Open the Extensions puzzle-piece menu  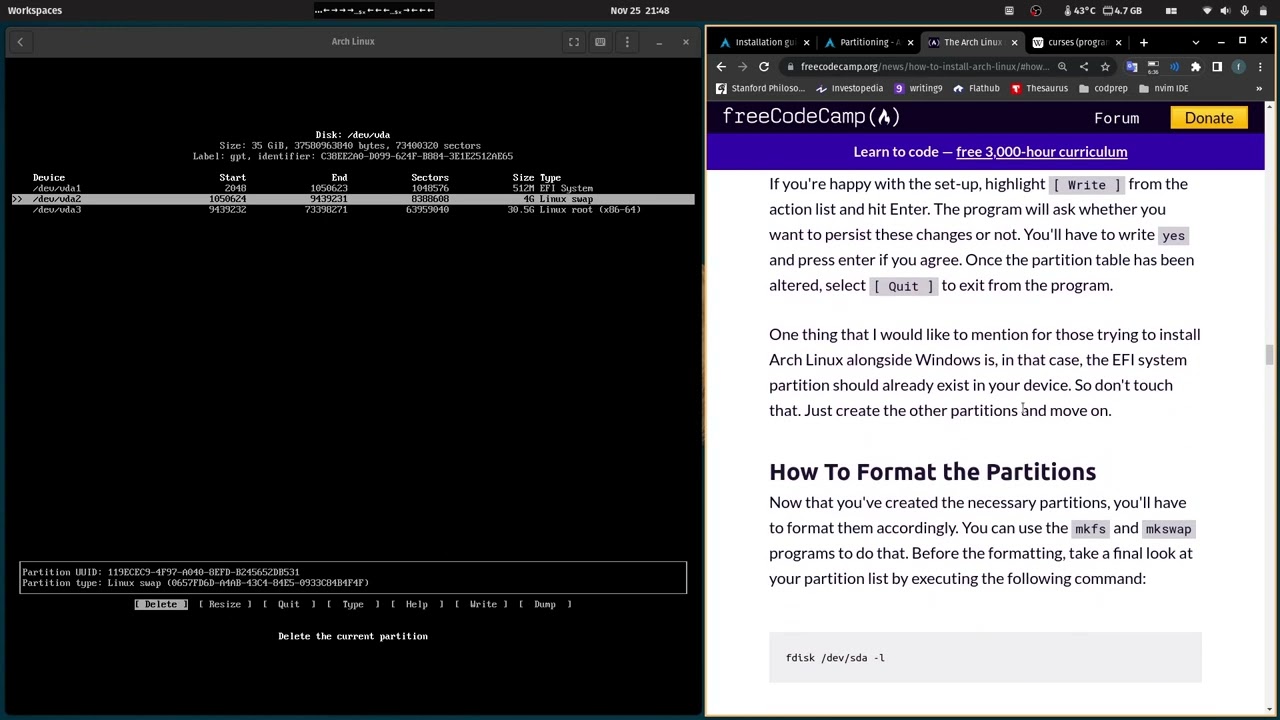pyautogui.click(x=1195, y=67)
